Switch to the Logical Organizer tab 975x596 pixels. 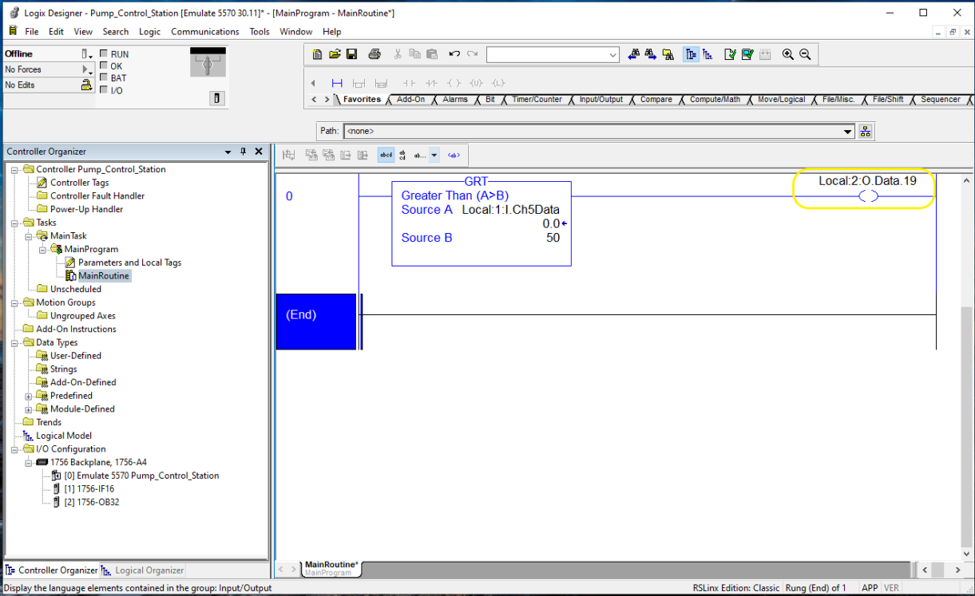(144, 570)
